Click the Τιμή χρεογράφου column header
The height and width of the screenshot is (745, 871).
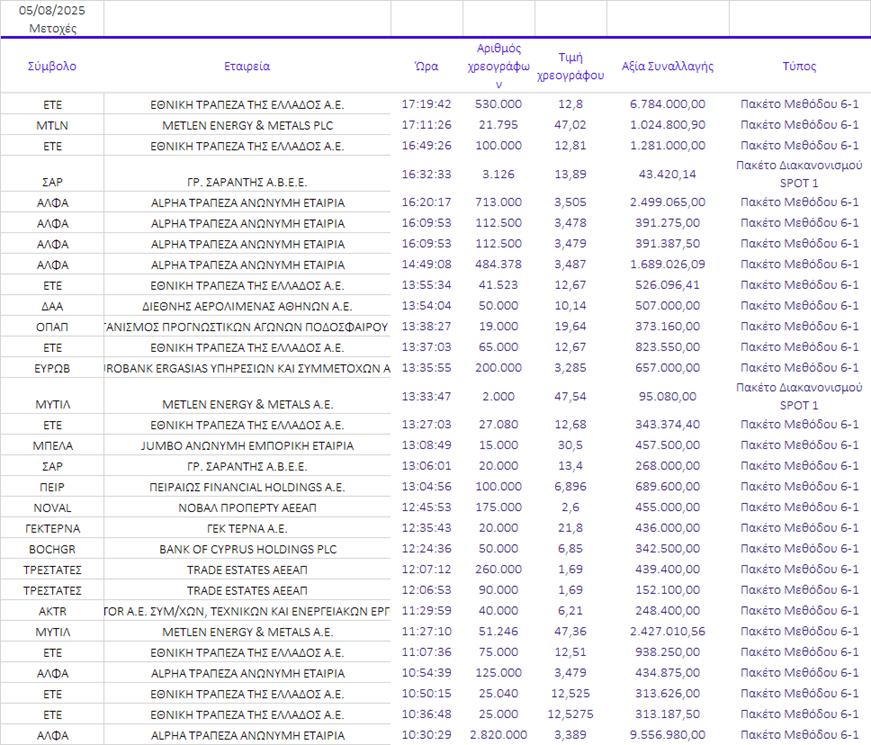click(570, 66)
